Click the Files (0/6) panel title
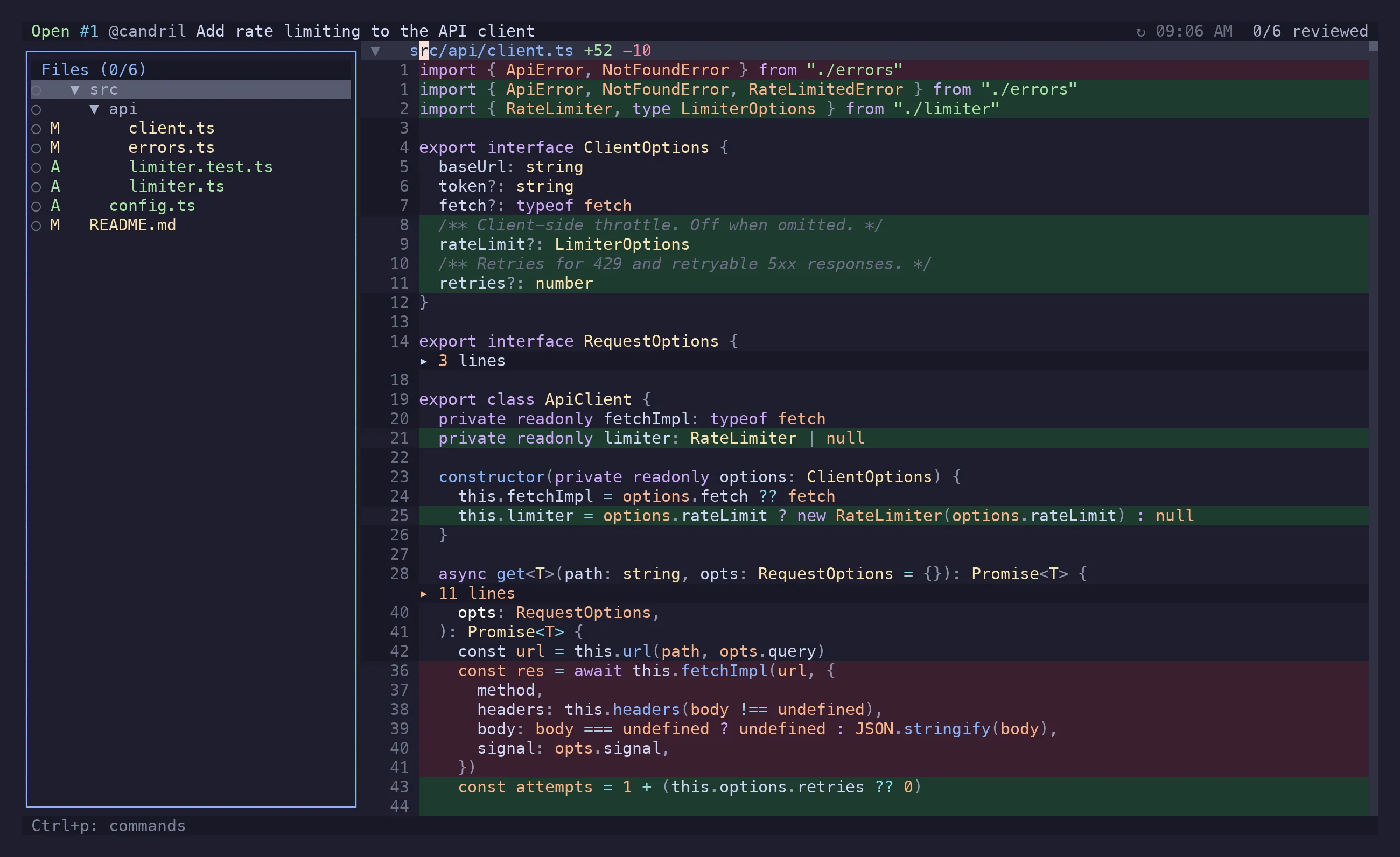 tap(94, 70)
